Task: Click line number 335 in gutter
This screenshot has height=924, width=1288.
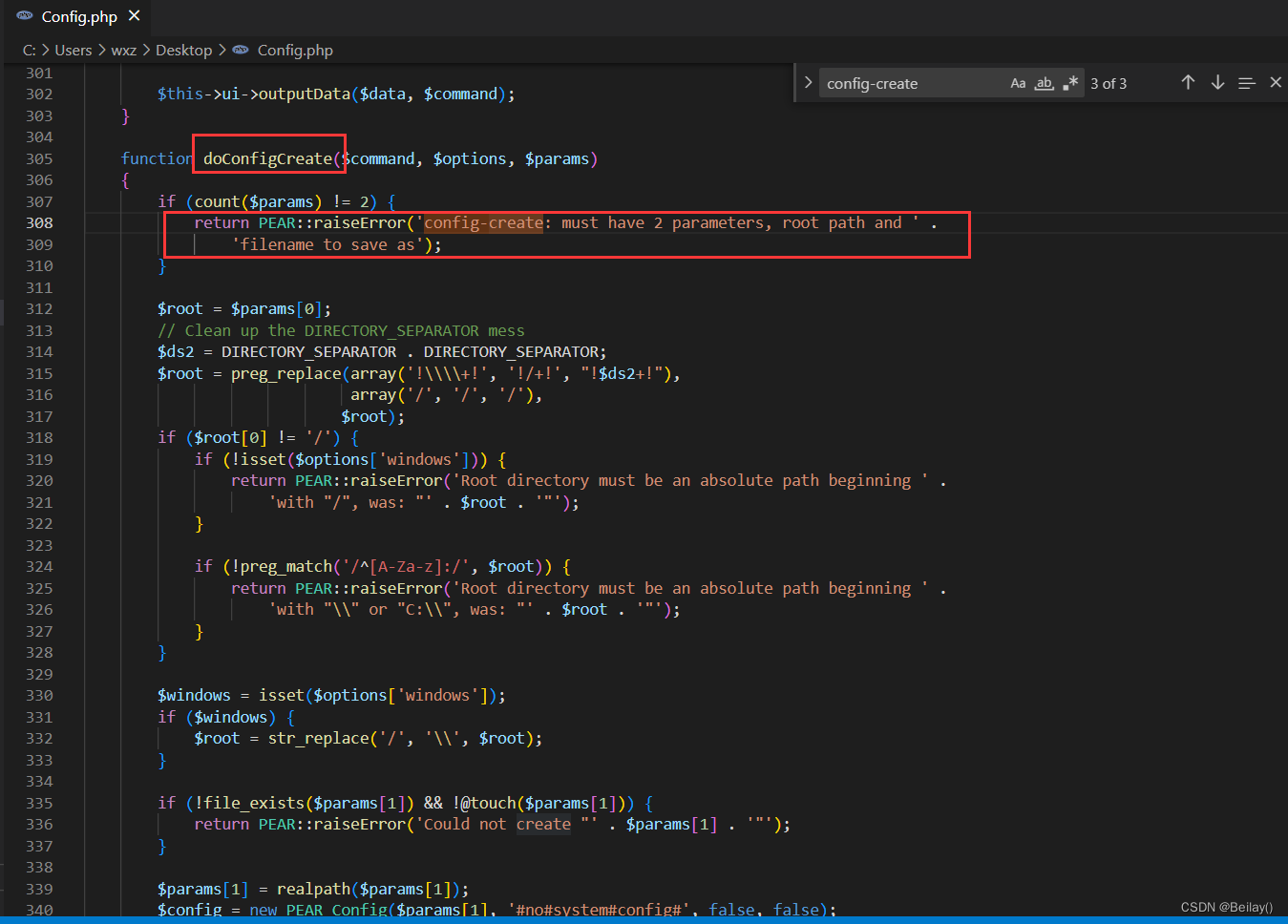Action: (39, 804)
